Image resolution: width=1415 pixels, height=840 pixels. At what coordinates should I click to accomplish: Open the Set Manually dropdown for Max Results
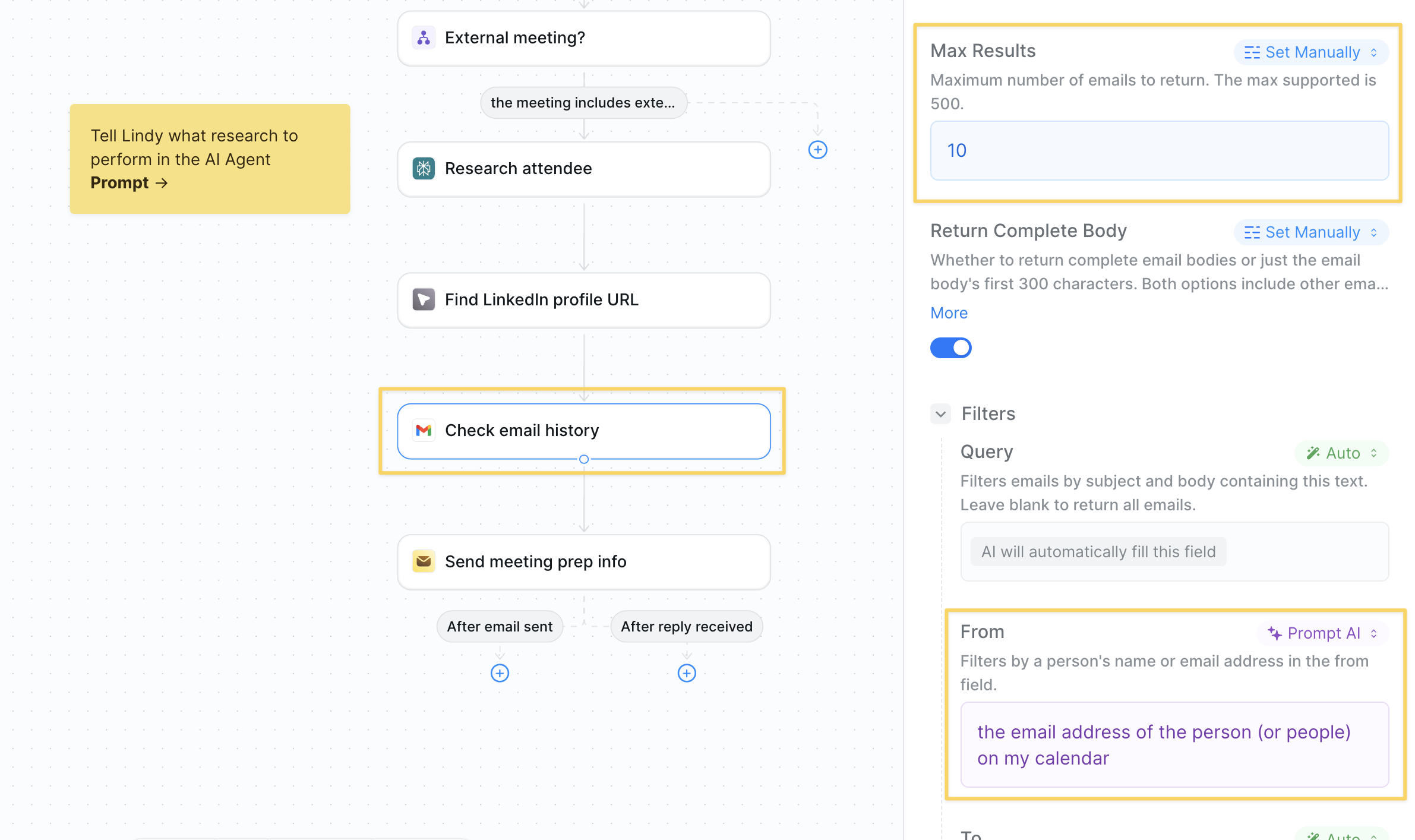coord(1311,52)
